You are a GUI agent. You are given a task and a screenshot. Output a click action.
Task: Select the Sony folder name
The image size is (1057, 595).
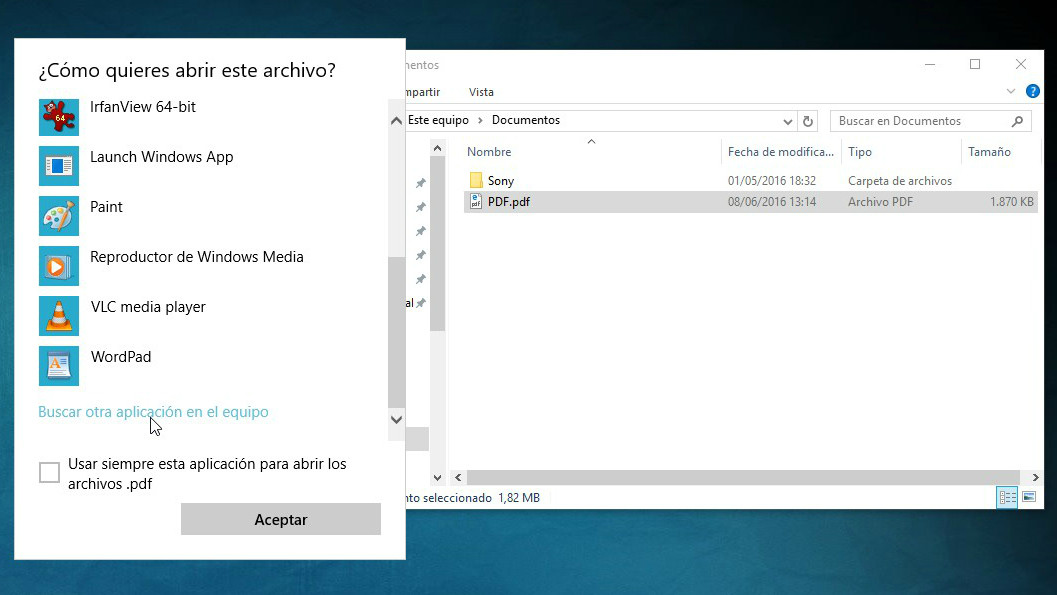501,181
